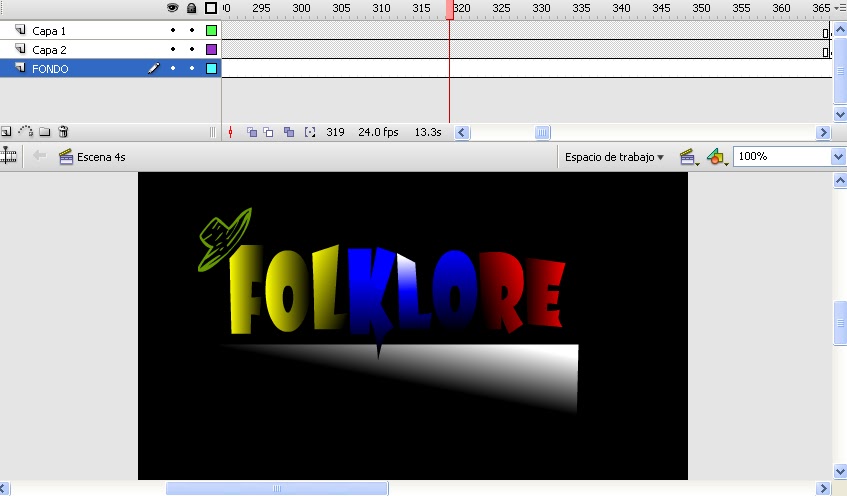
Task: Select the FONDO layer name
Action: (x=50, y=69)
